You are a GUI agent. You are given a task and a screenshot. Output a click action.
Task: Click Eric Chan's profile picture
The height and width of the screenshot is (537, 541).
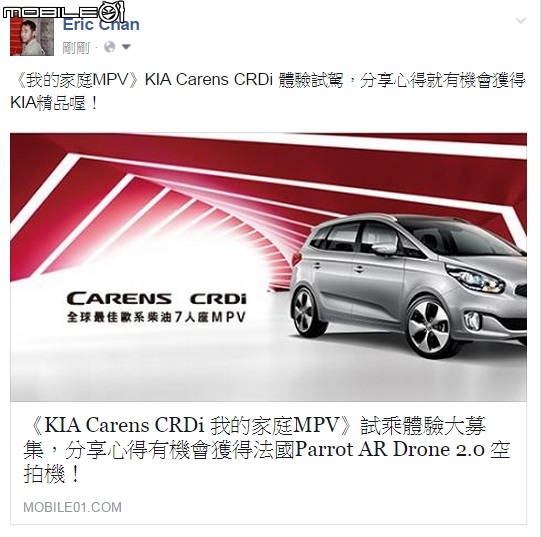click(x=32, y=36)
